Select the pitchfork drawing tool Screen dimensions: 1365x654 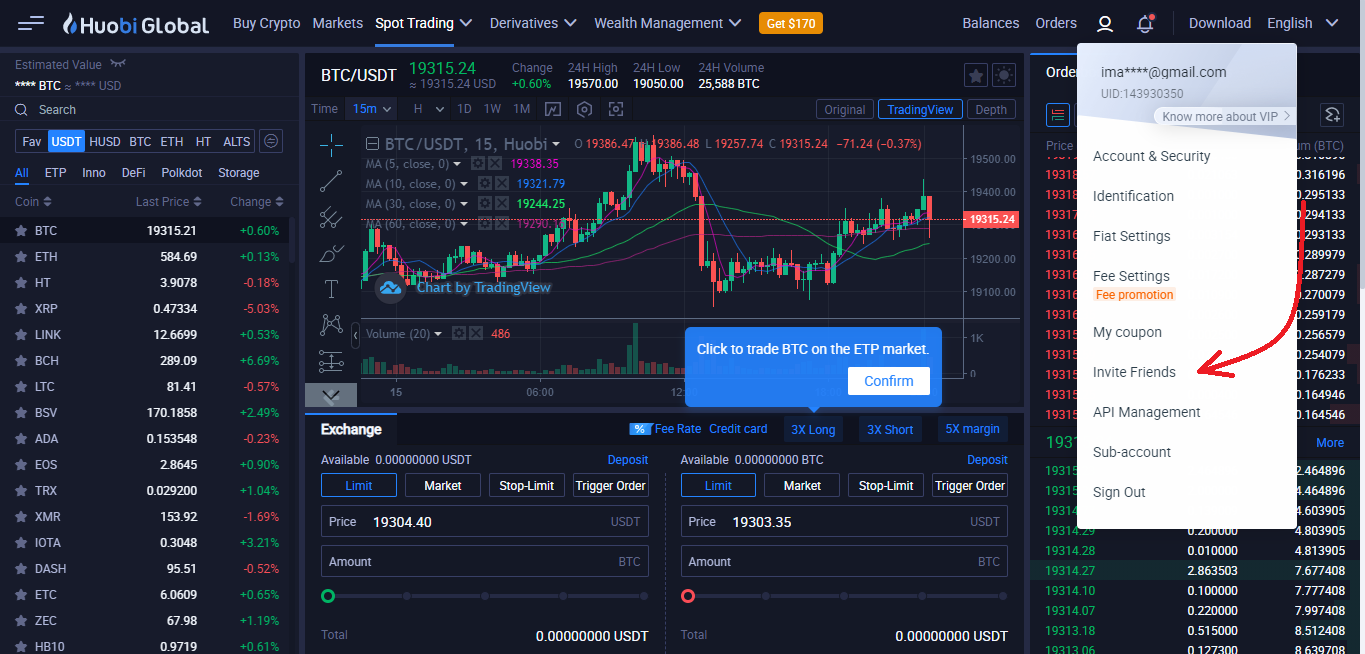[331, 217]
